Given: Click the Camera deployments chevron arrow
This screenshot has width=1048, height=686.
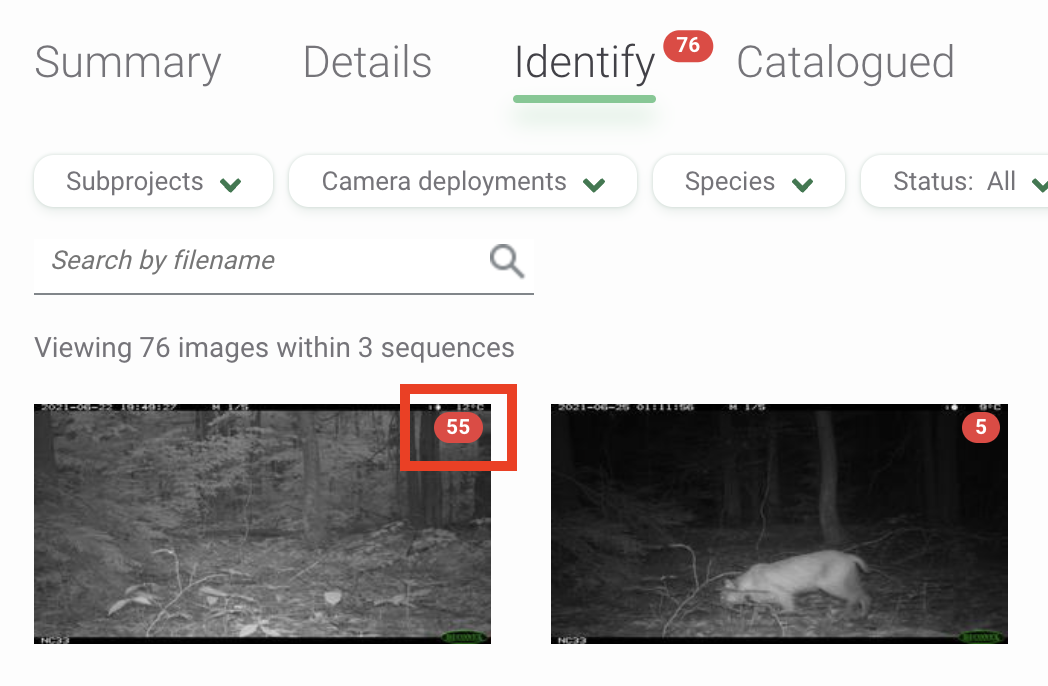Looking at the screenshot, I should [596, 182].
